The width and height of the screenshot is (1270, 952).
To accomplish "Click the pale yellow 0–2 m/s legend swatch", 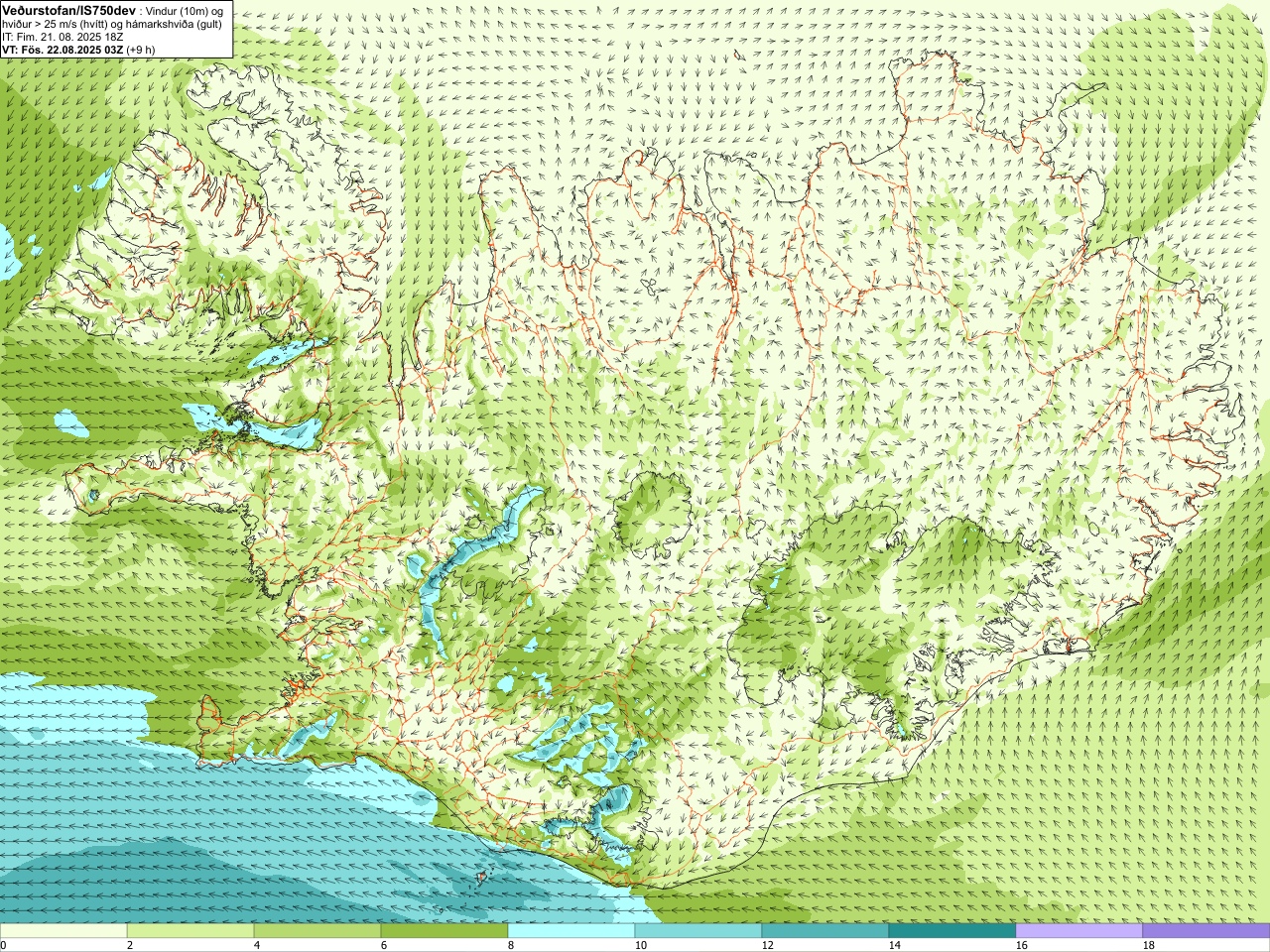I will point(63,931).
